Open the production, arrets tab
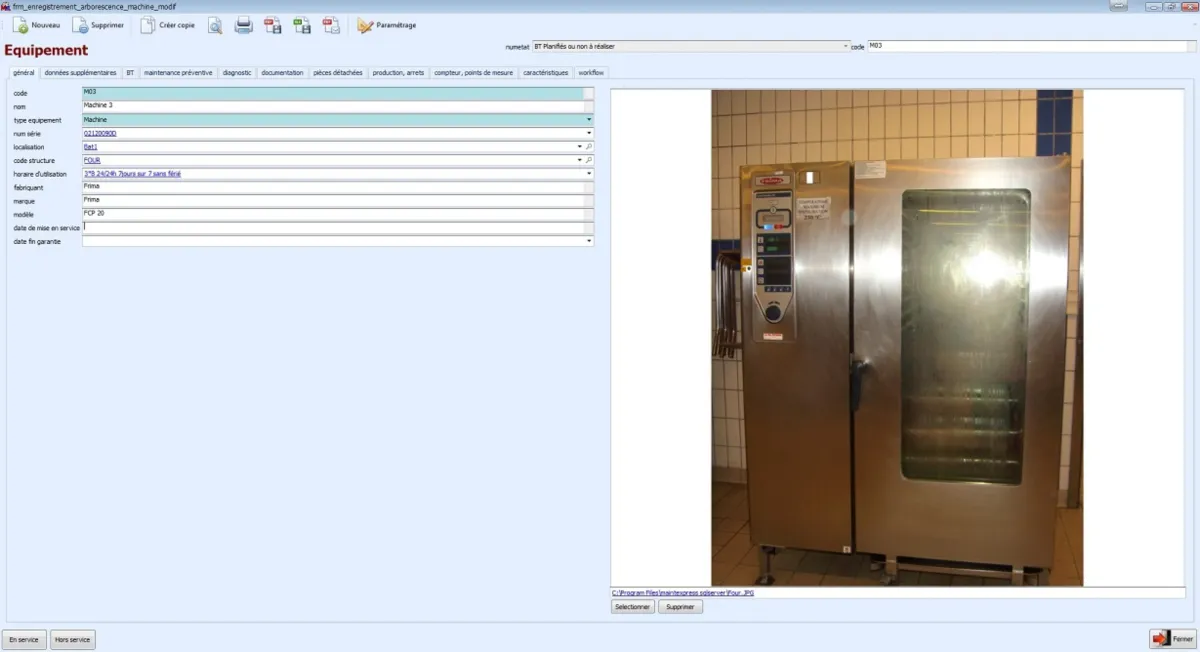This screenshot has width=1200, height=652. coord(398,73)
